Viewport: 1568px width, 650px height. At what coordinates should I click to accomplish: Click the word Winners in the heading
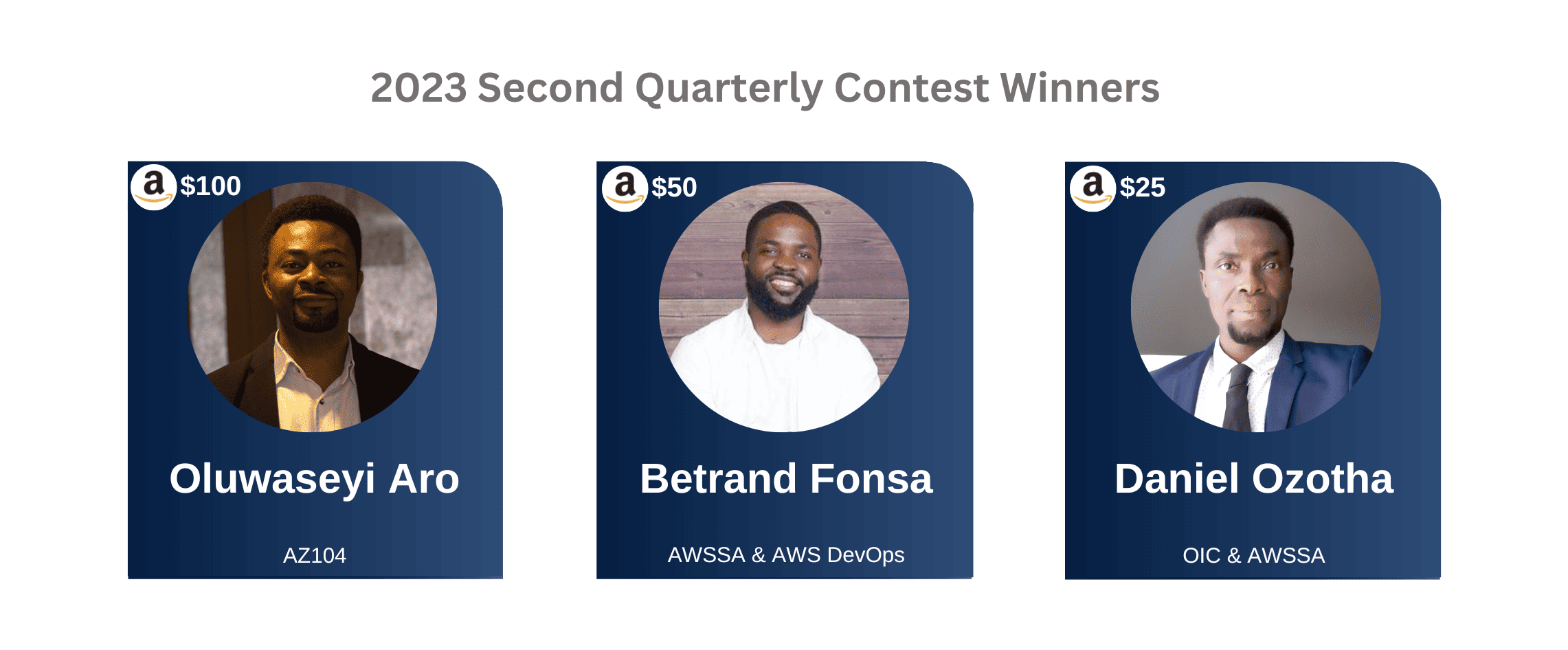(x=1079, y=89)
